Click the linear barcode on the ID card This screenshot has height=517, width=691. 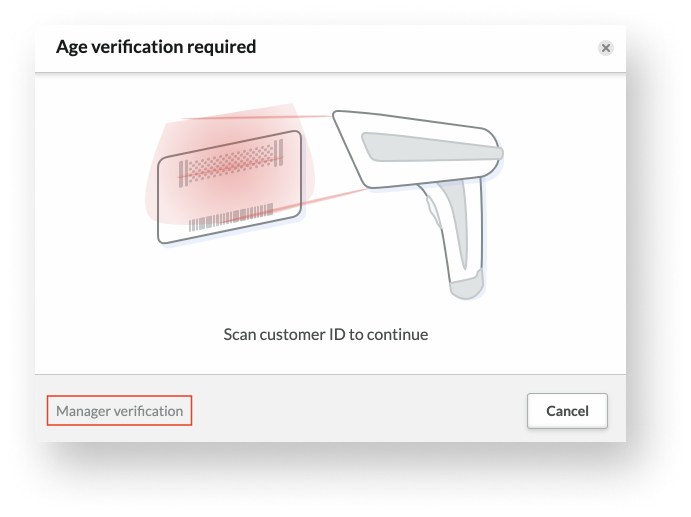(x=231, y=217)
